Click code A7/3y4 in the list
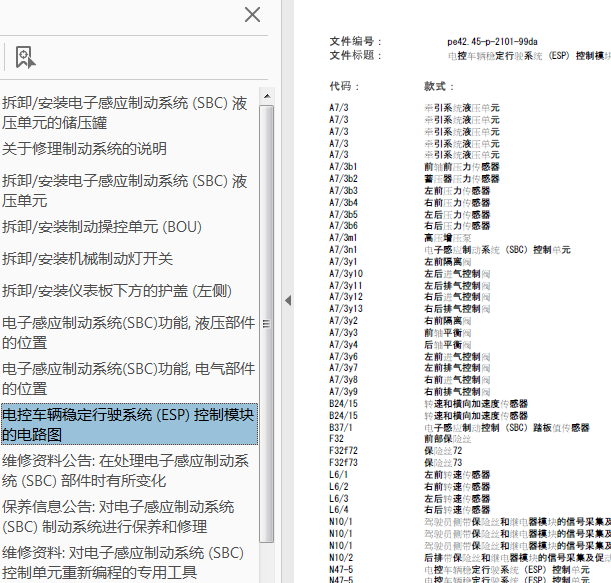 coord(343,345)
